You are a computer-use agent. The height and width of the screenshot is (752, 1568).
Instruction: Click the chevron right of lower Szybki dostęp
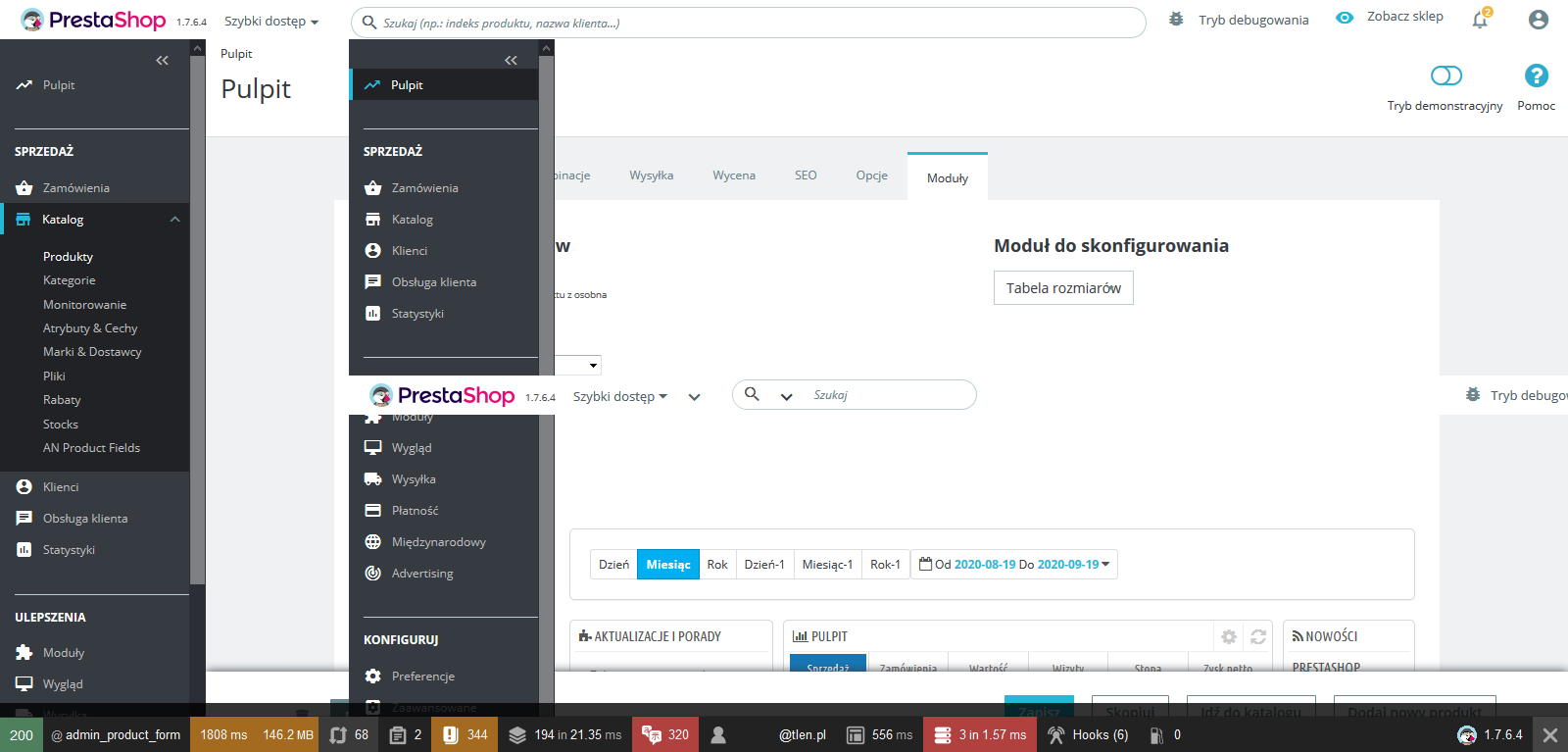click(x=694, y=397)
